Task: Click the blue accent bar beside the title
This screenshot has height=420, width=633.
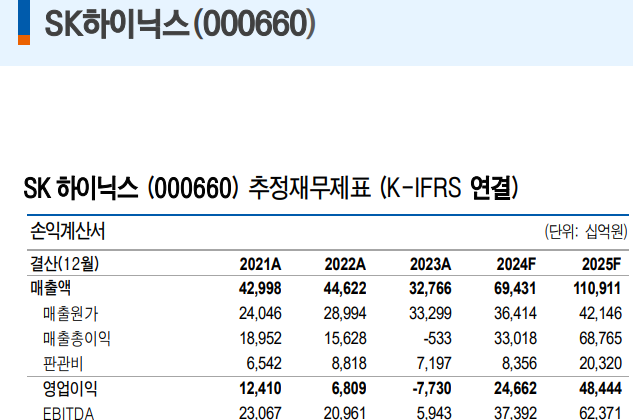Action: coord(22,24)
